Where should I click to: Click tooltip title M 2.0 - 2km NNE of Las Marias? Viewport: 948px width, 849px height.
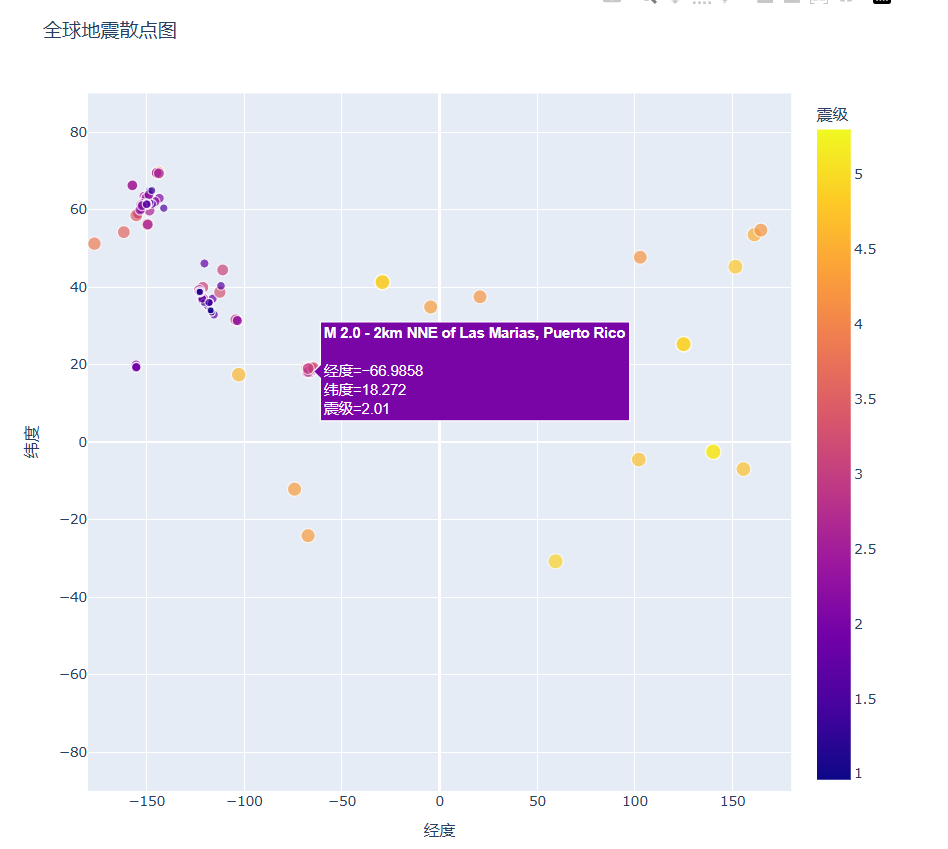(x=475, y=333)
